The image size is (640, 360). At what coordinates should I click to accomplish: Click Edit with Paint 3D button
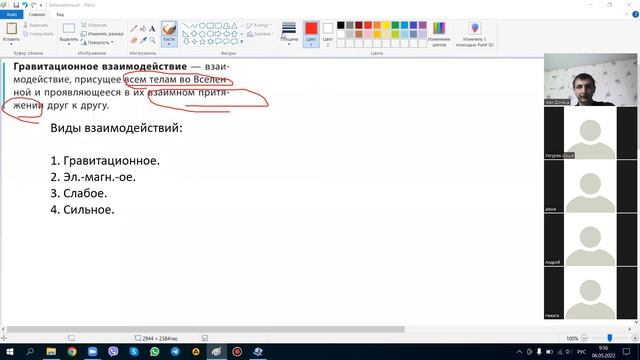pos(475,34)
